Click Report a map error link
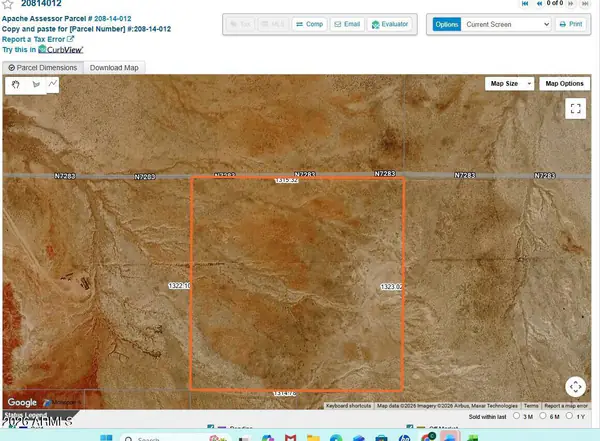The height and width of the screenshot is (441, 600). click(x=566, y=406)
